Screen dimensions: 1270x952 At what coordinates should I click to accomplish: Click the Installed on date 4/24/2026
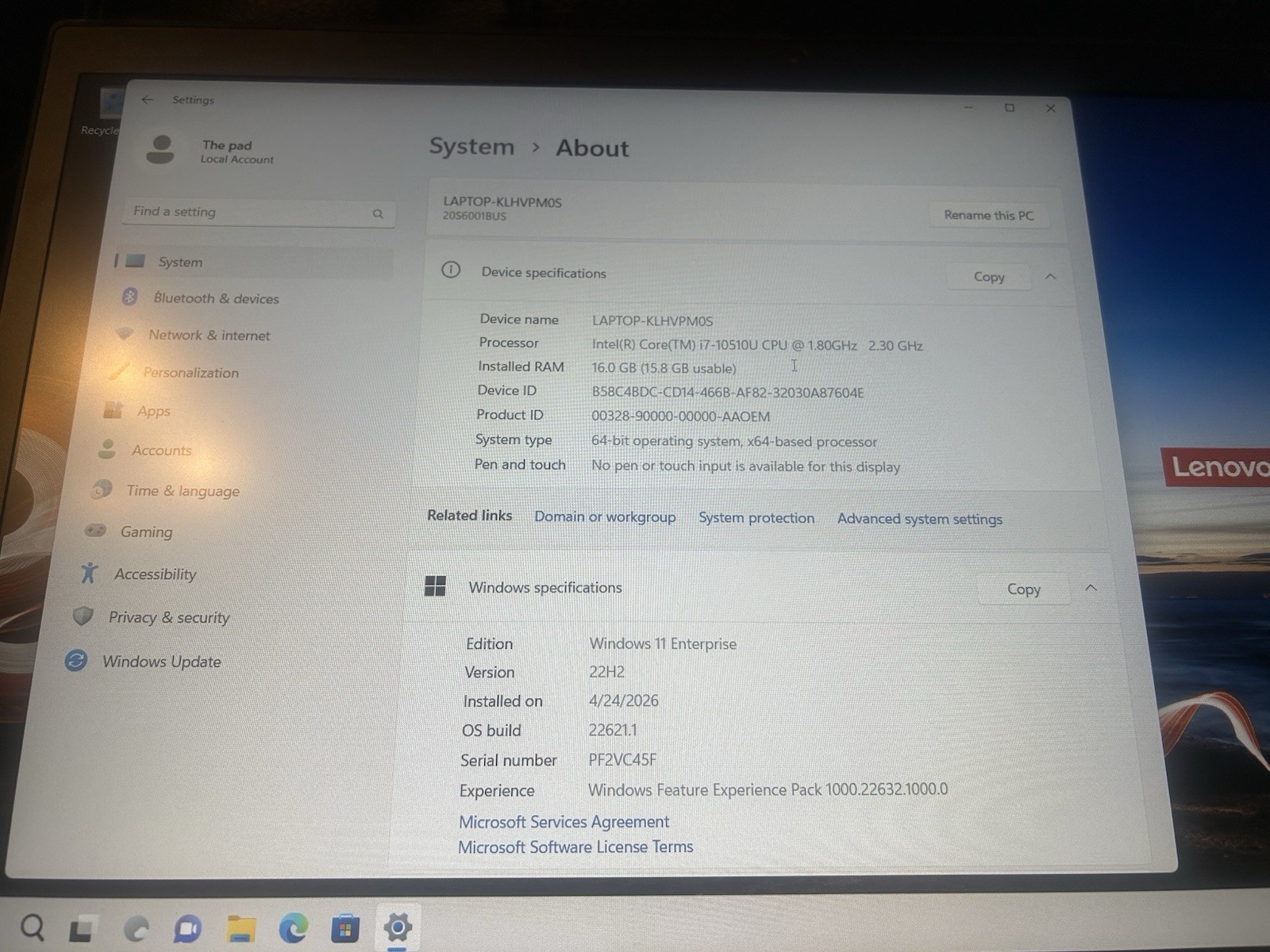click(x=624, y=701)
